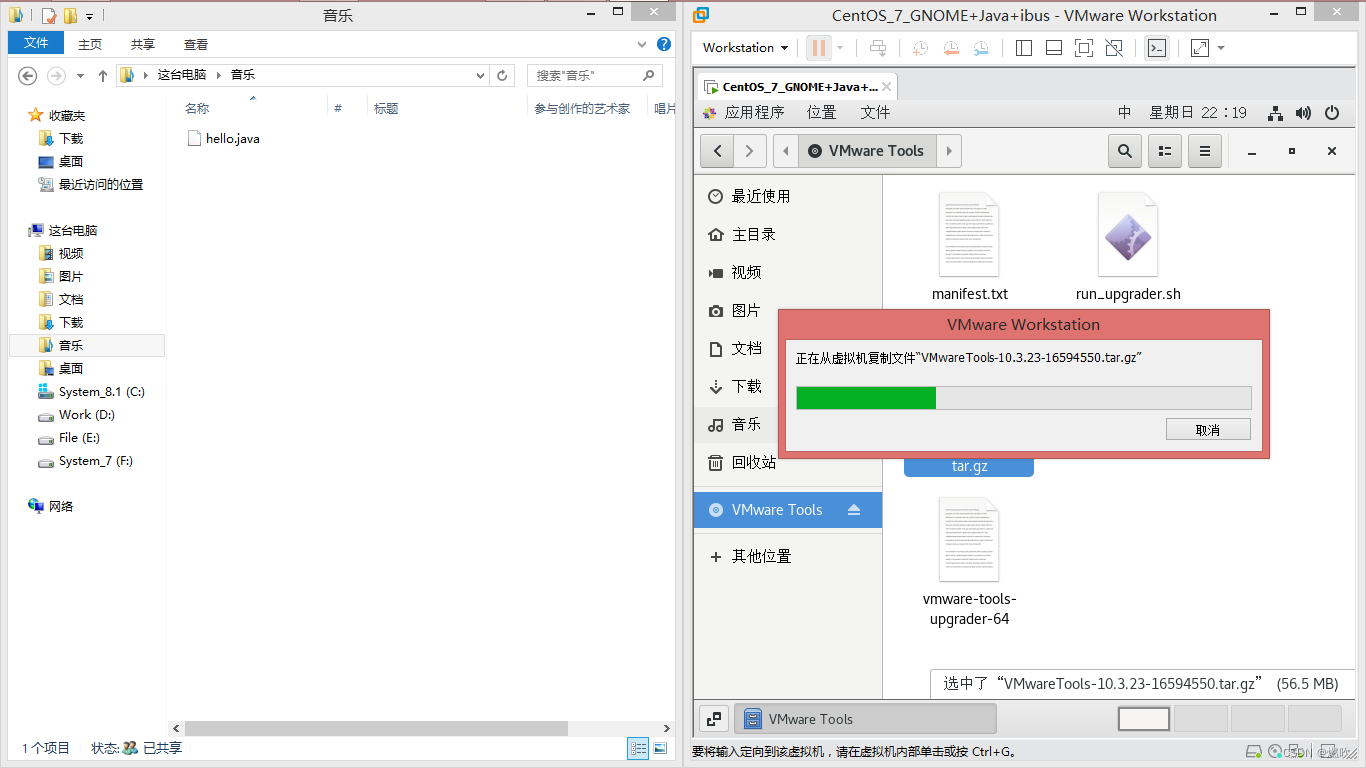
Task: Select 最近使用 in file manager sidebar
Action: [x=788, y=196]
